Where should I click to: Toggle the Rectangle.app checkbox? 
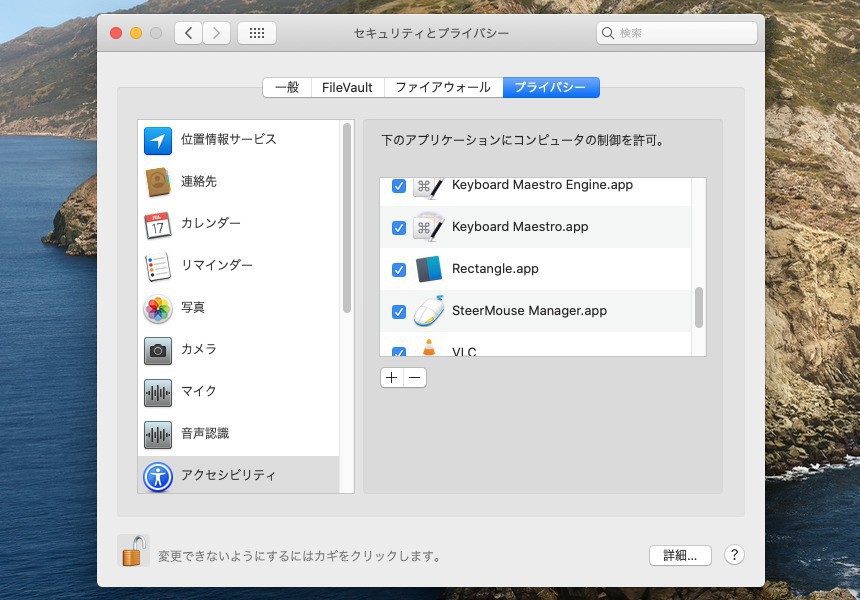click(x=398, y=270)
